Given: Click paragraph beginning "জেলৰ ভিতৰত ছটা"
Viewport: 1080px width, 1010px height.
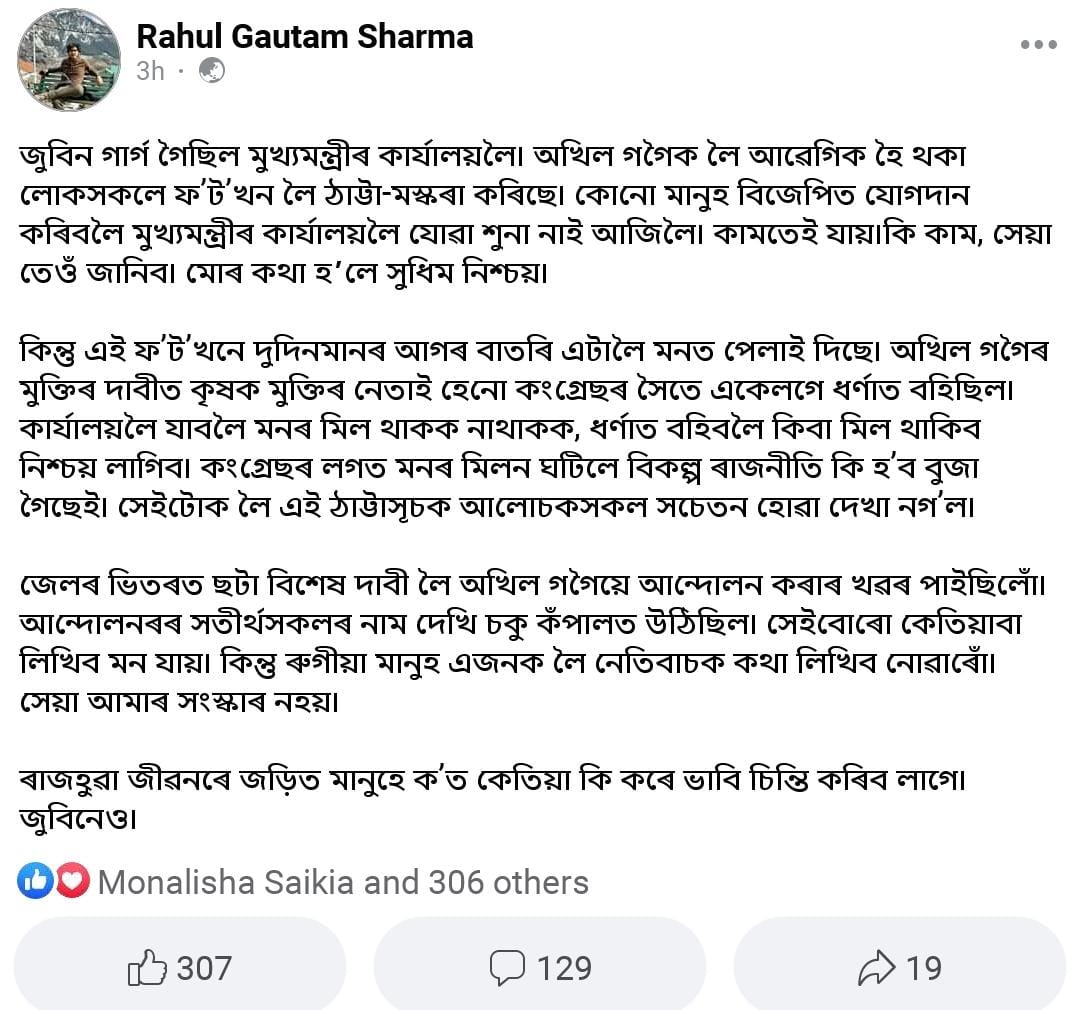Looking at the screenshot, I should (532, 643).
